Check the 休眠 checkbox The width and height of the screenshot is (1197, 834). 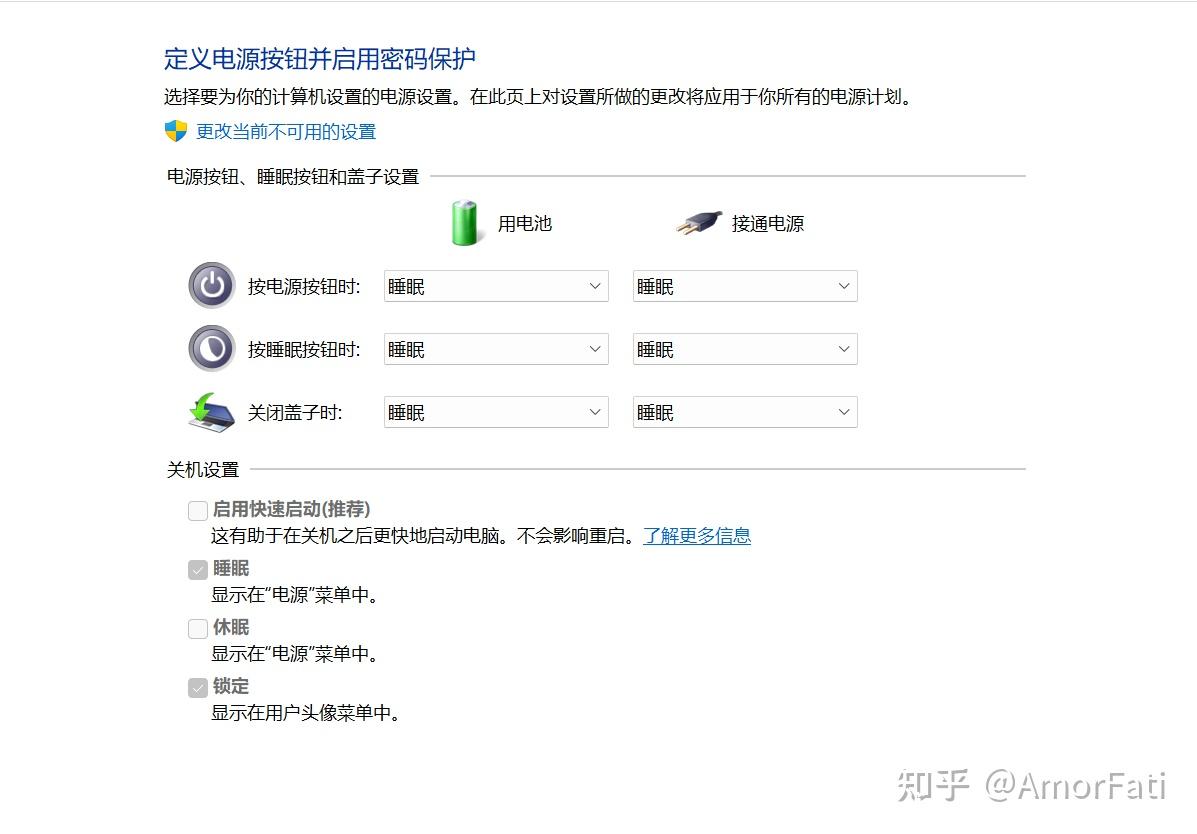click(x=197, y=628)
